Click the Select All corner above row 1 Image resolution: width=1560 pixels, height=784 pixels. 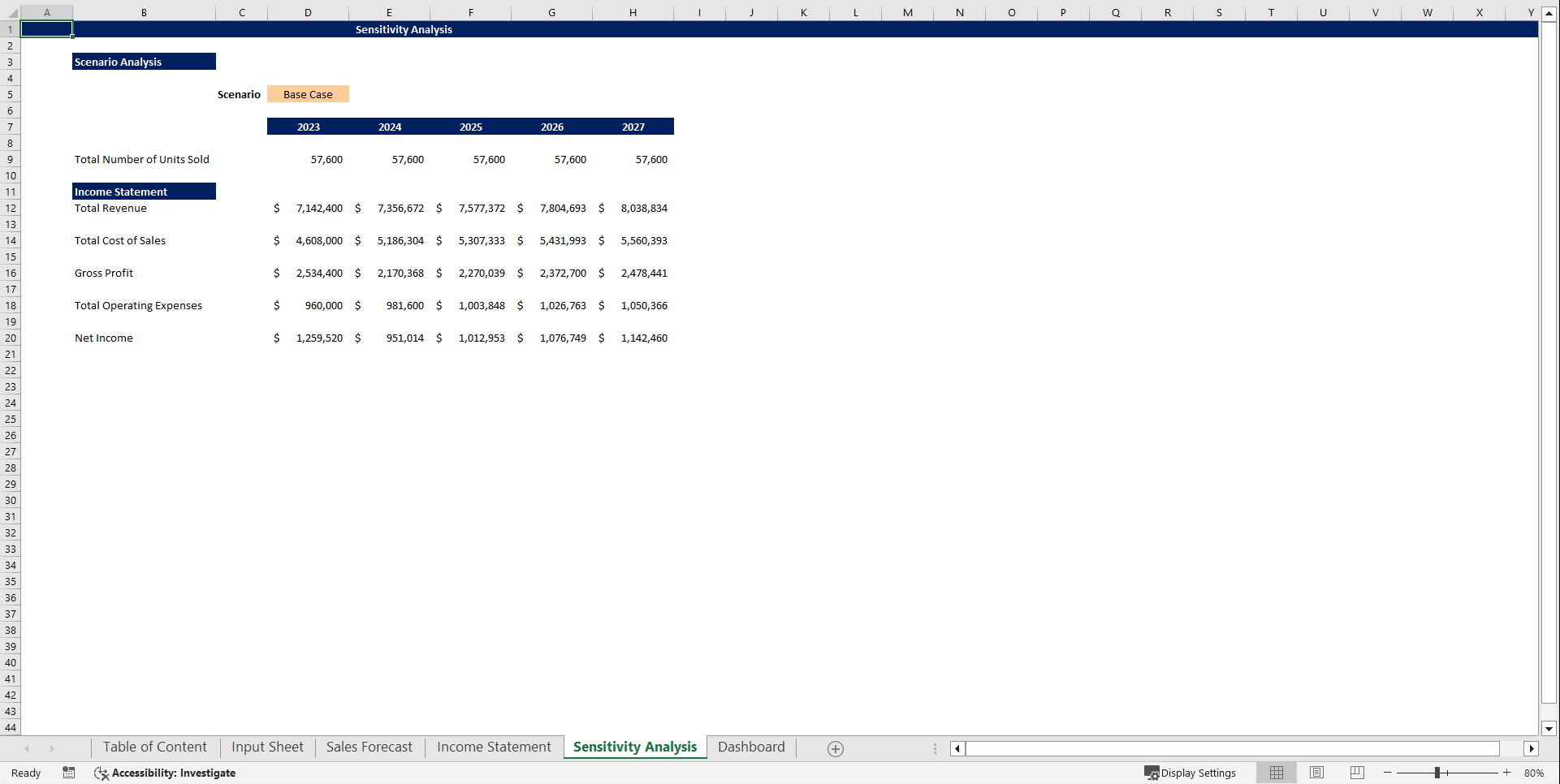11,12
